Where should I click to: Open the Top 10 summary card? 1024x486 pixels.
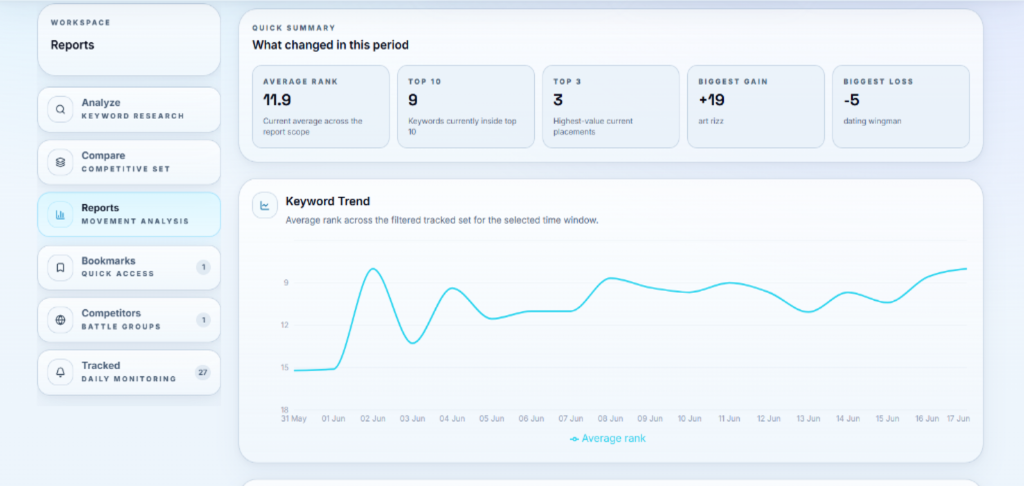(466, 106)
